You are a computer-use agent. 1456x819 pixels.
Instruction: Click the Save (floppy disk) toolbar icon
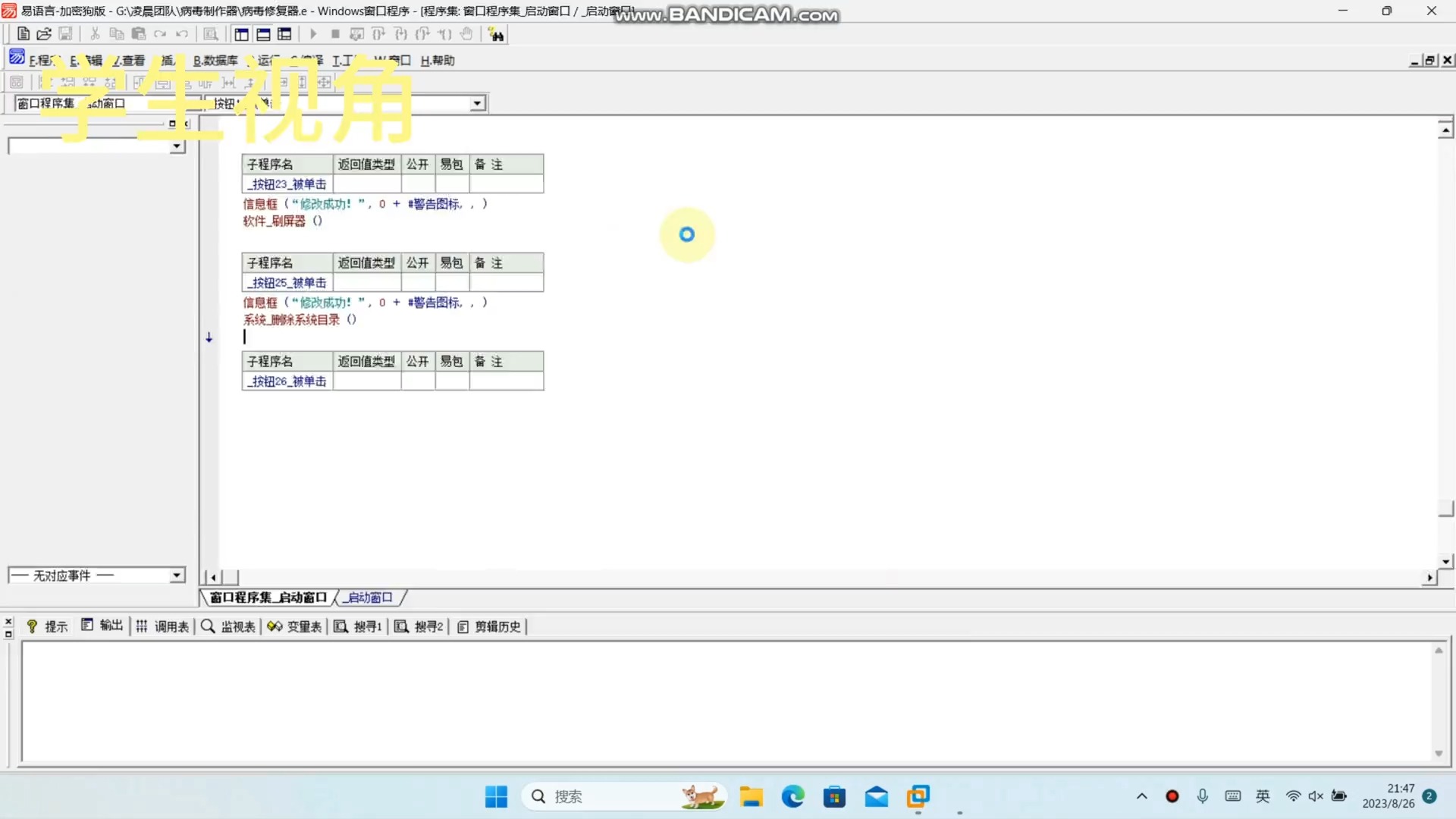66,34
